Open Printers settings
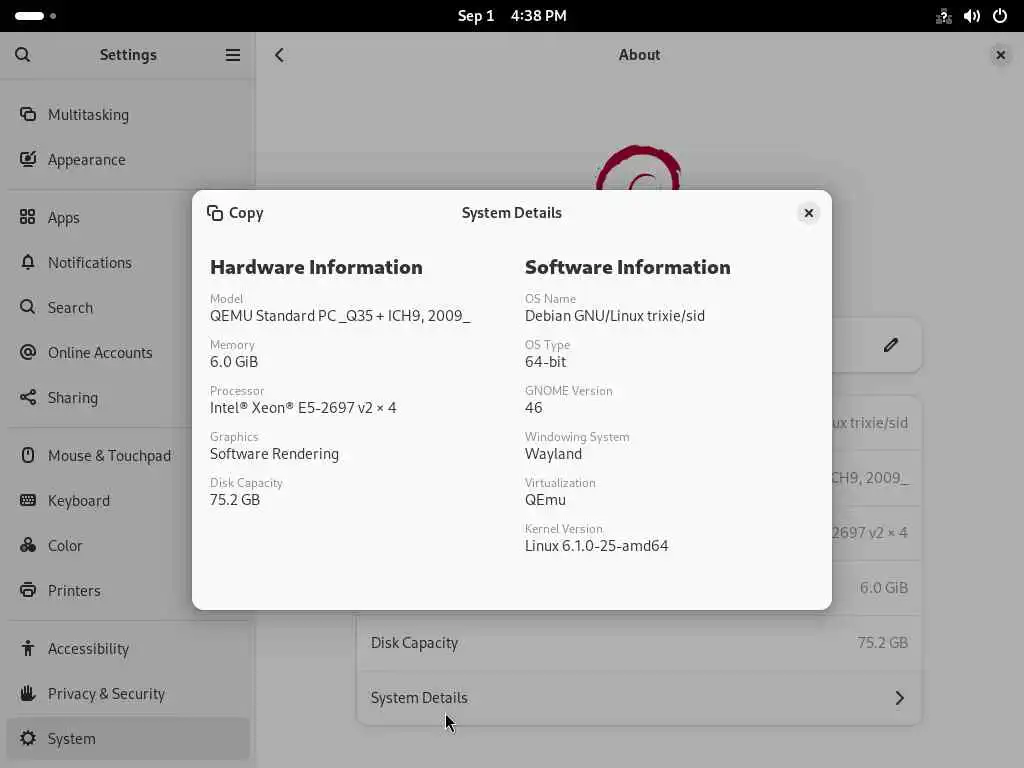 pos(128,591)
